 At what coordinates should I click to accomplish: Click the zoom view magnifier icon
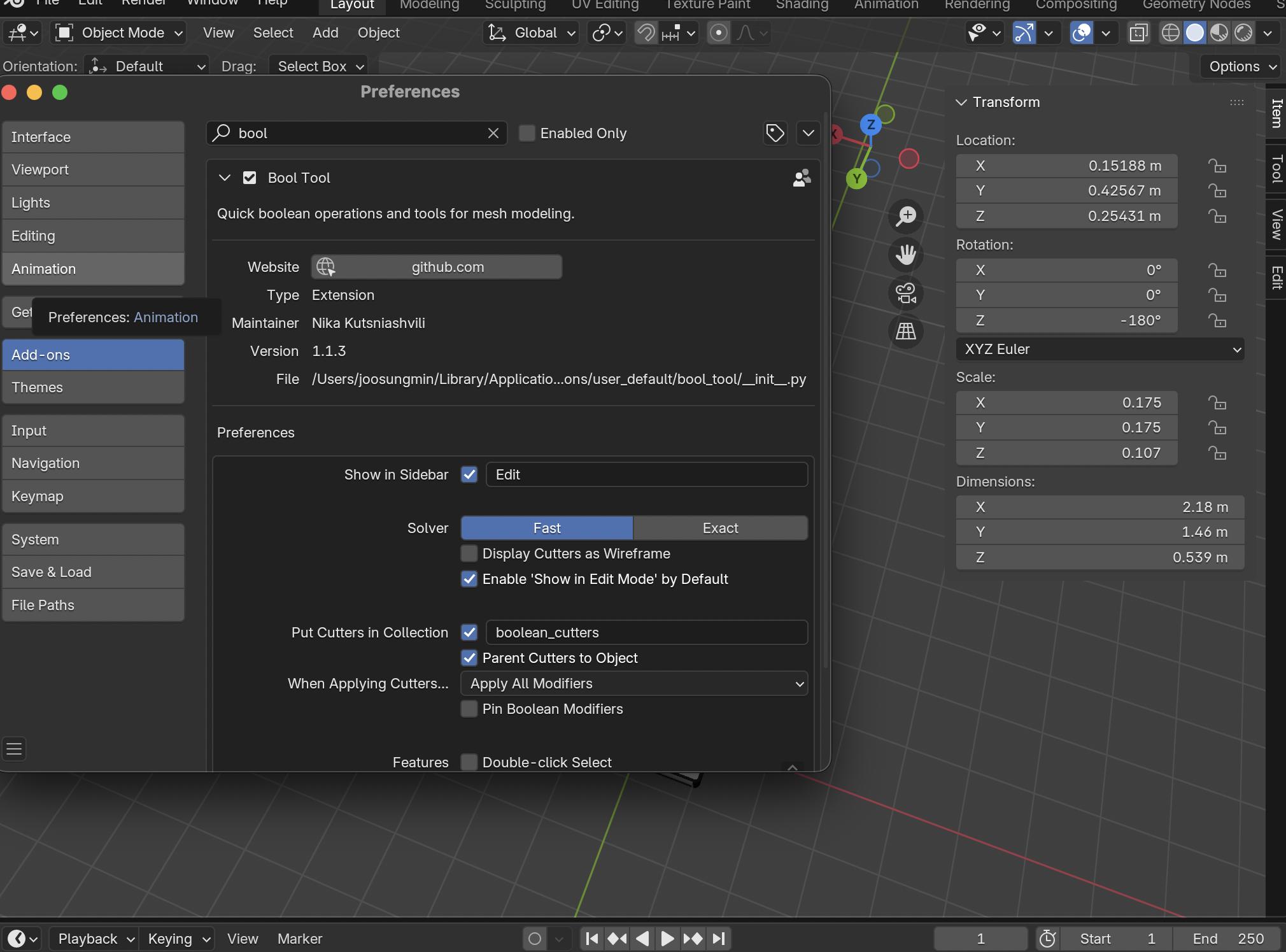(x=906, y=217)
